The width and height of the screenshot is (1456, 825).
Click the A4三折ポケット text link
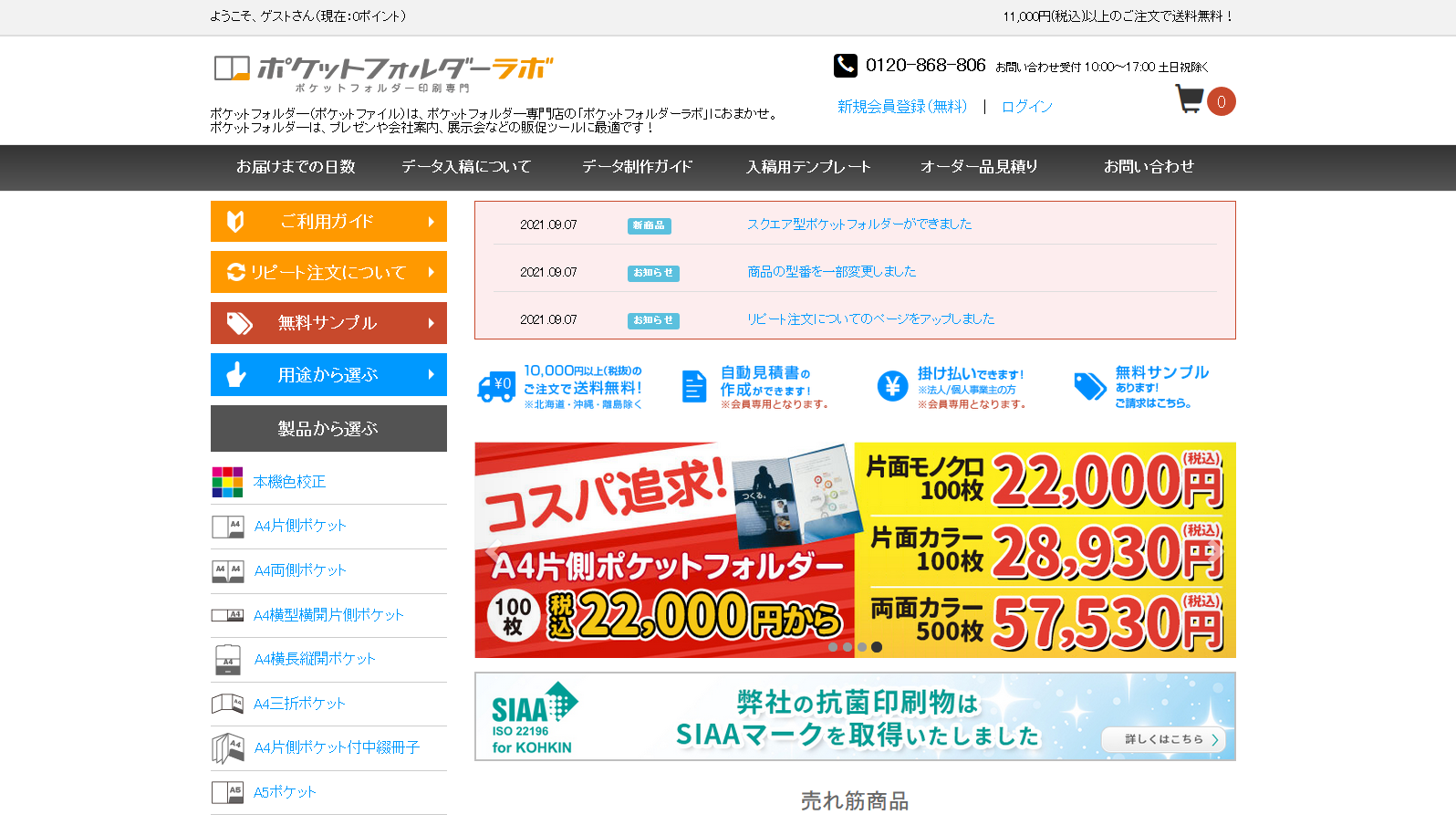tap(300, 704)
